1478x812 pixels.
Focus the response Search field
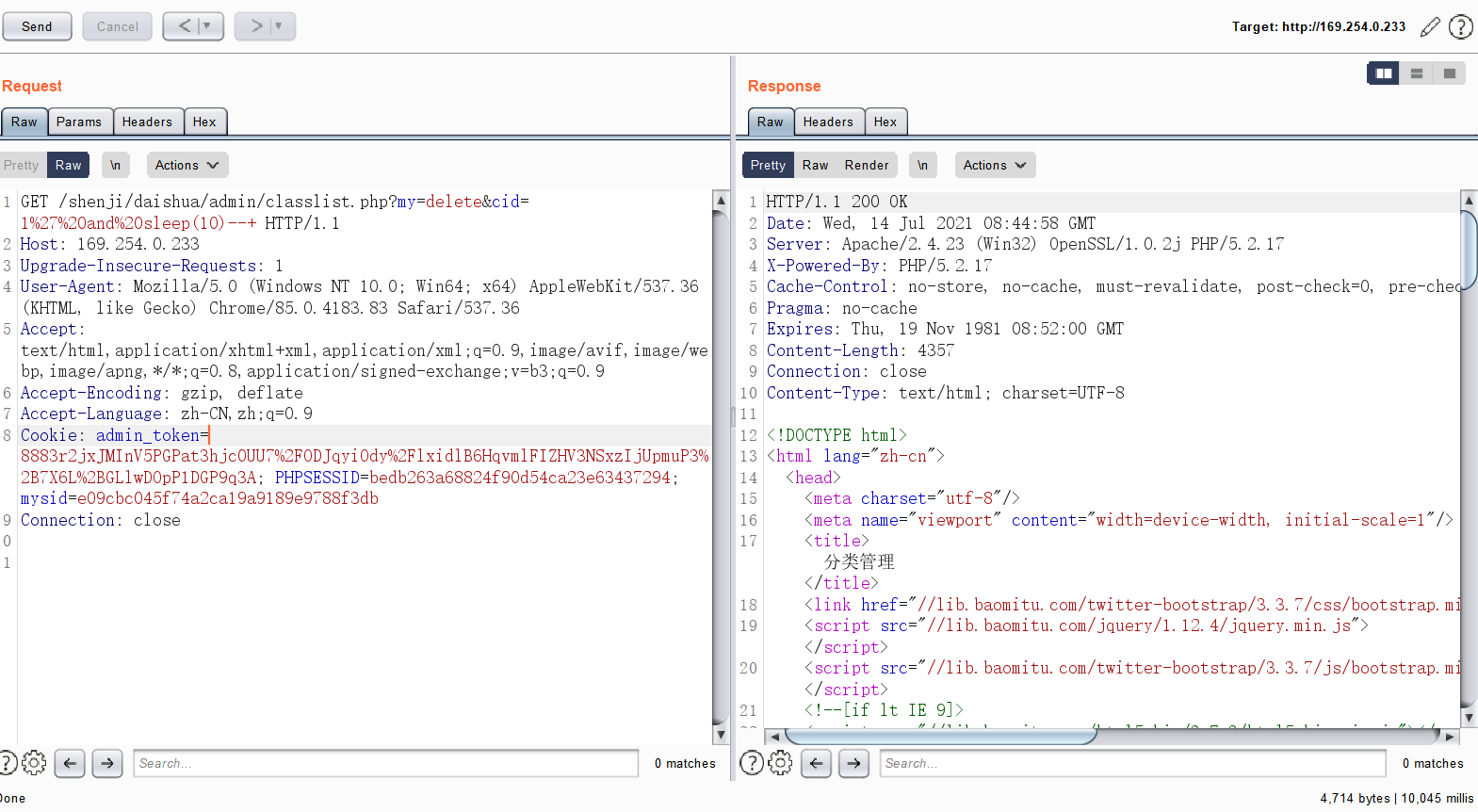[x=1133, y=763]
